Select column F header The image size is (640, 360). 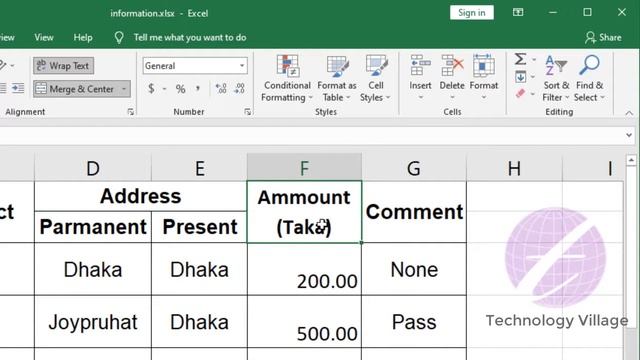(x=304, y=168)
